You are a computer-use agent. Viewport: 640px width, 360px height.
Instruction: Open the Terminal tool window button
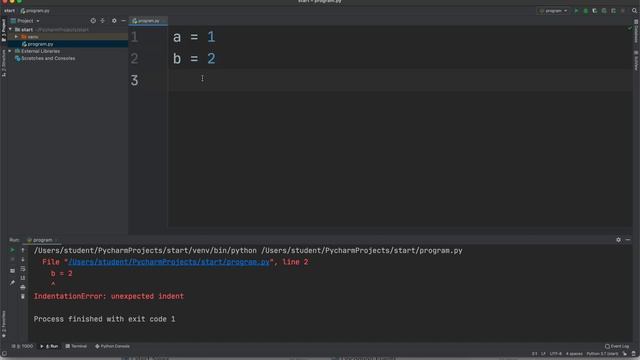pyautogui.click(x=76, y=346)
